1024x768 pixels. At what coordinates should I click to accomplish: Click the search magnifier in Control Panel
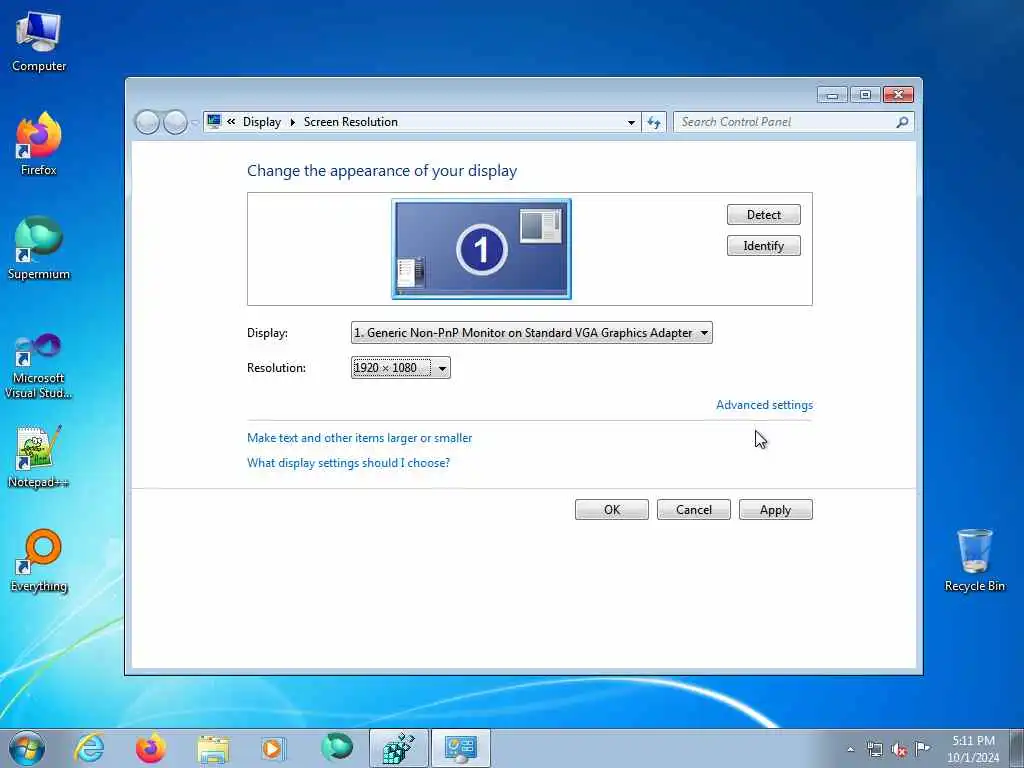pyautogui.click(x=902, y=122)
